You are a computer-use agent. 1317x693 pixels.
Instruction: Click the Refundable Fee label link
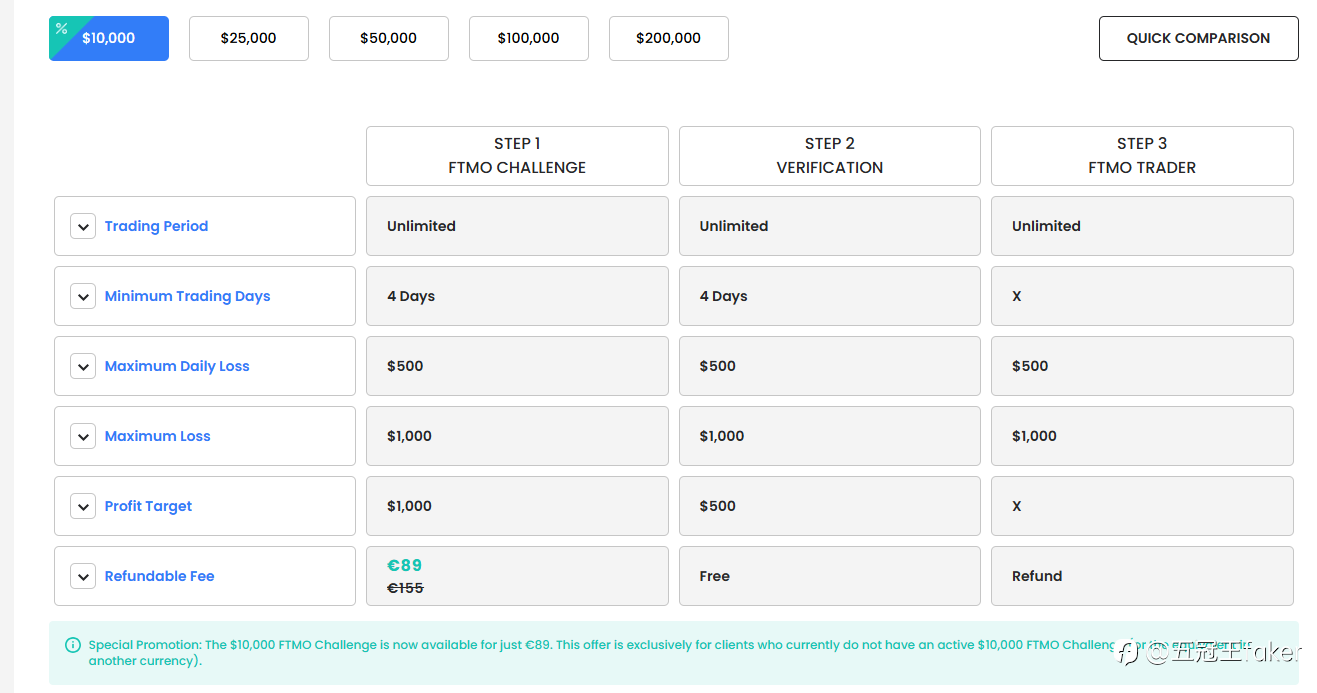coord(160,576)
